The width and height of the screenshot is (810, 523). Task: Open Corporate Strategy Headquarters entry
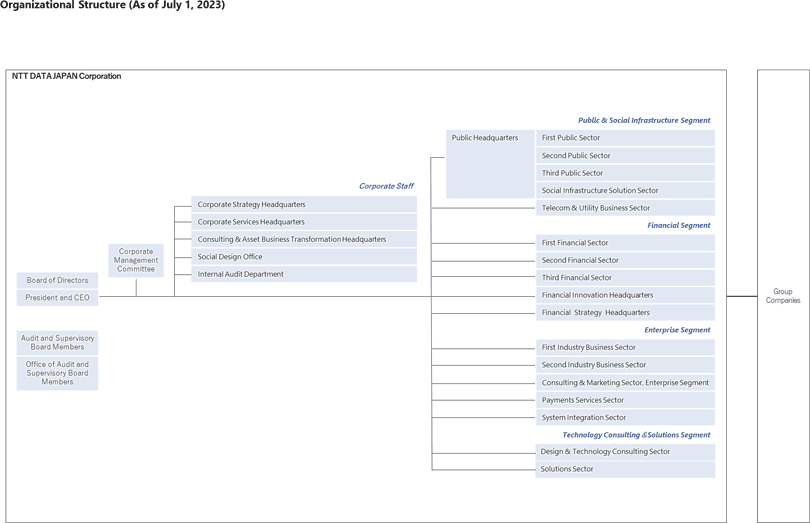coord(304,204)
